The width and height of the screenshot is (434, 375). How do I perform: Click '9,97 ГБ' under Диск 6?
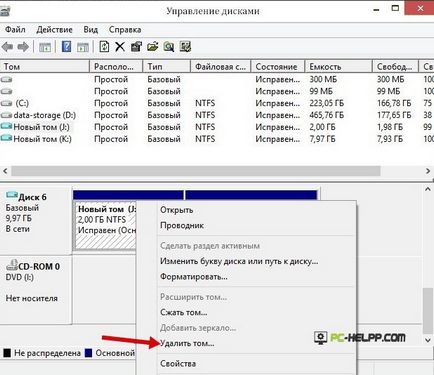pyautogui.click(x=19, y=218)
